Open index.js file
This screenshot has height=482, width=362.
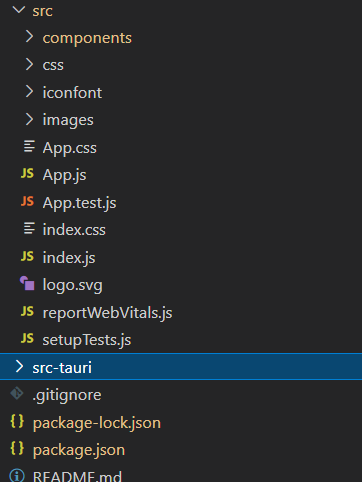(69, 258)
